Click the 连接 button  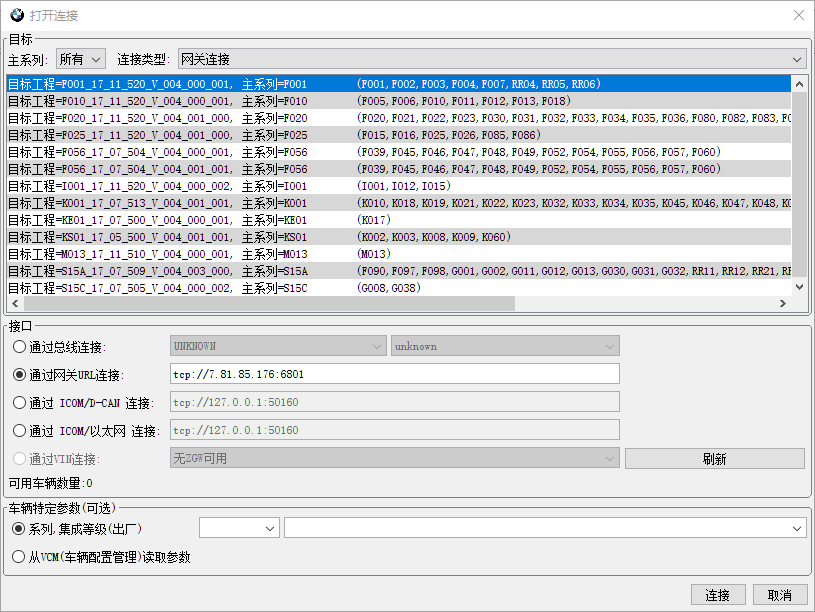pyautogui.click(x=718, y=595)
